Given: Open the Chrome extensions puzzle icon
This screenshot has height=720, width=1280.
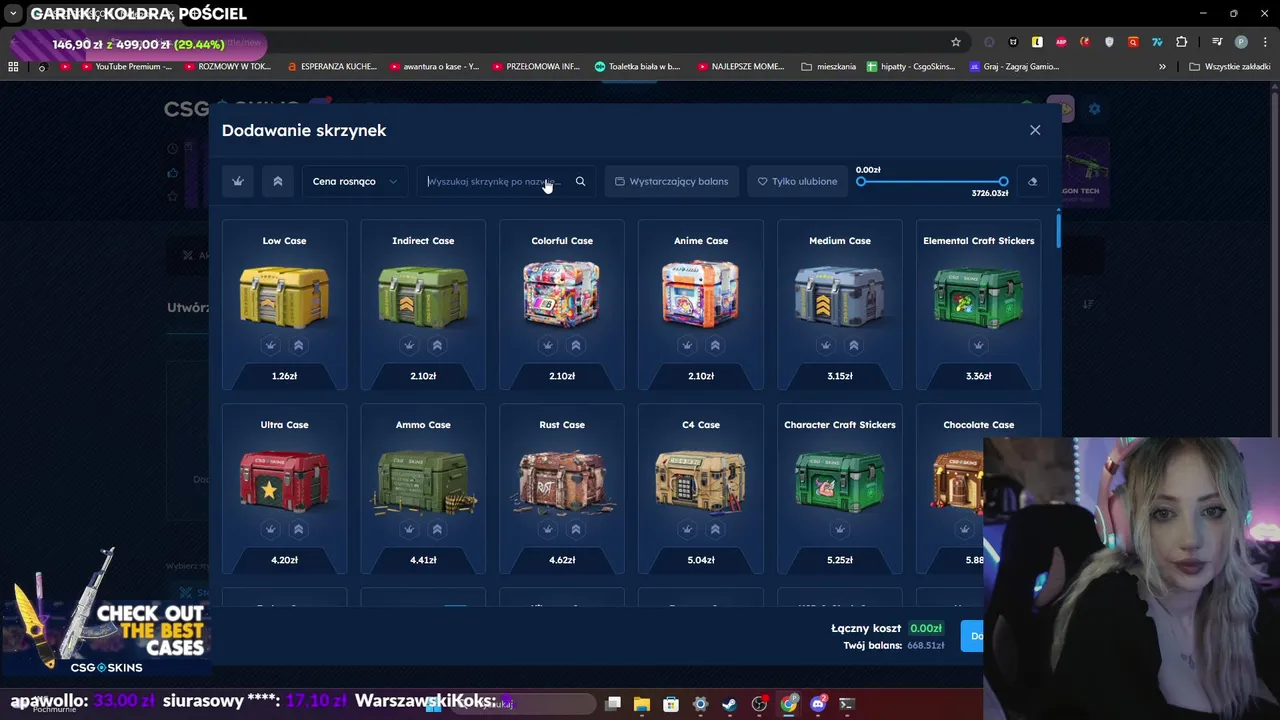Looking at the screenshot, I should point(1182,42).
